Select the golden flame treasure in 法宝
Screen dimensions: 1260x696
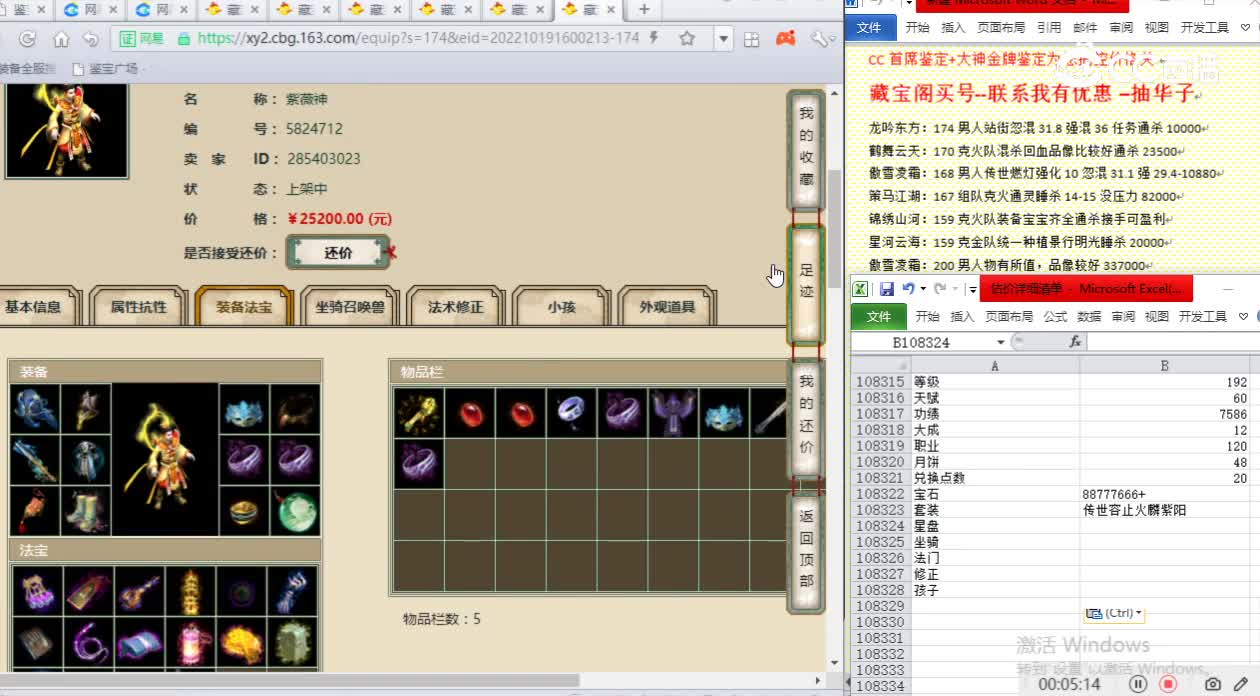tap(240, 642)
